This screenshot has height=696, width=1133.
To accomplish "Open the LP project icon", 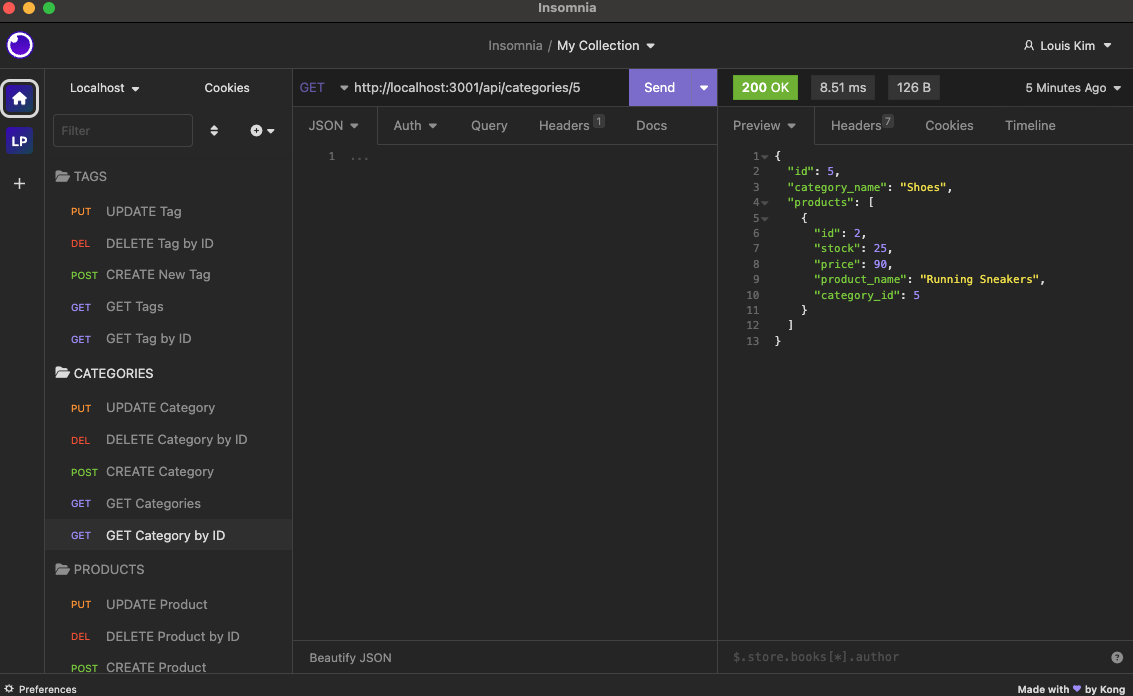I will 19,140.
